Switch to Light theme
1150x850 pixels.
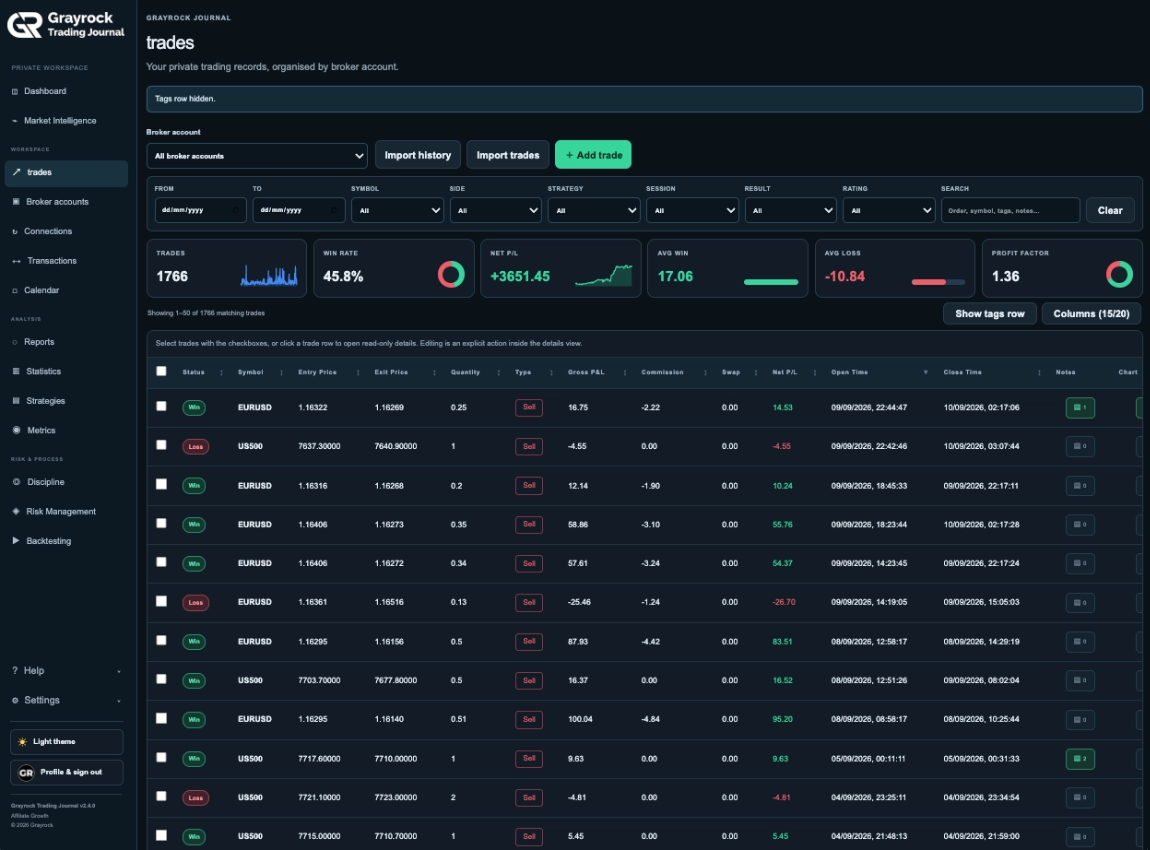pyautogui.click(x=67, y=741)
